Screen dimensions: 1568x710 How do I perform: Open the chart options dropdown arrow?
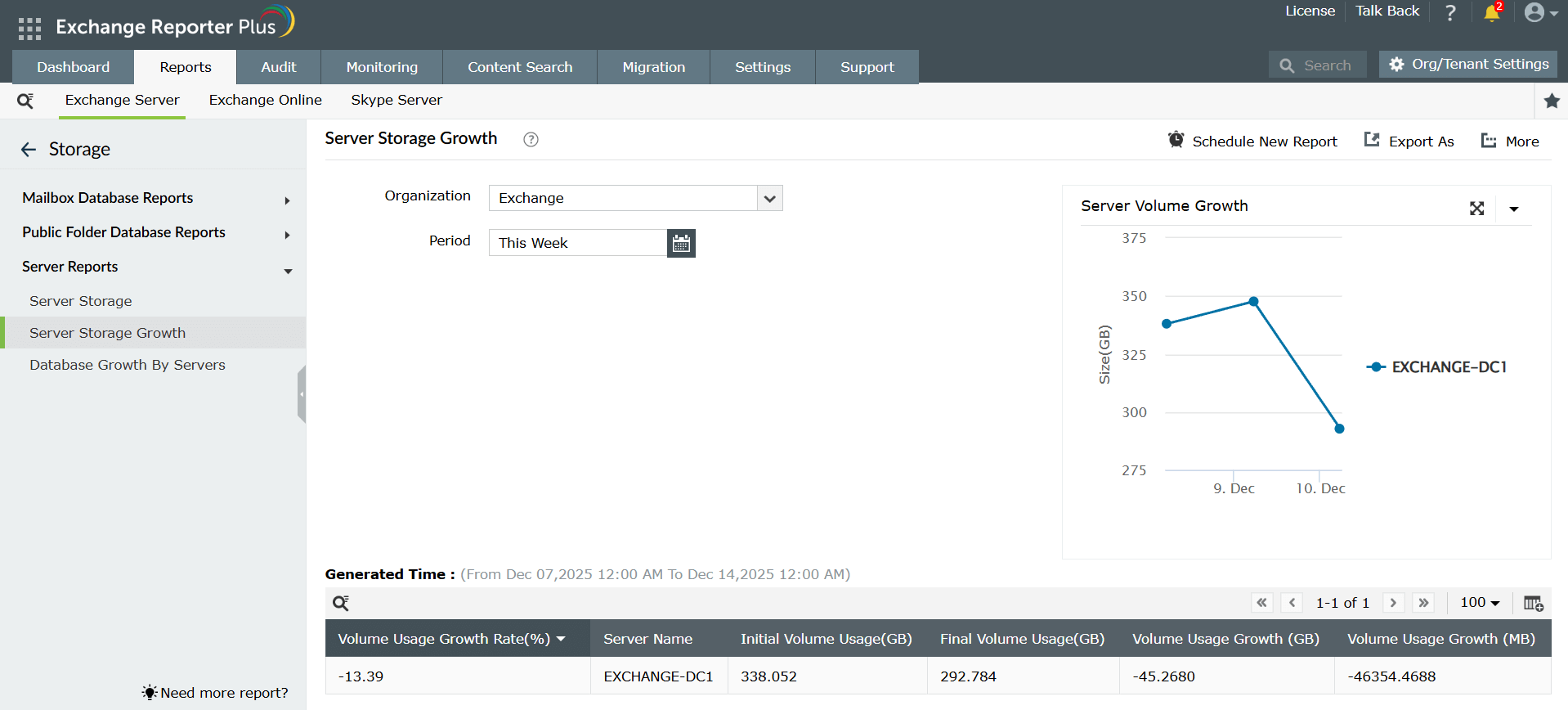click(1514, 209)
